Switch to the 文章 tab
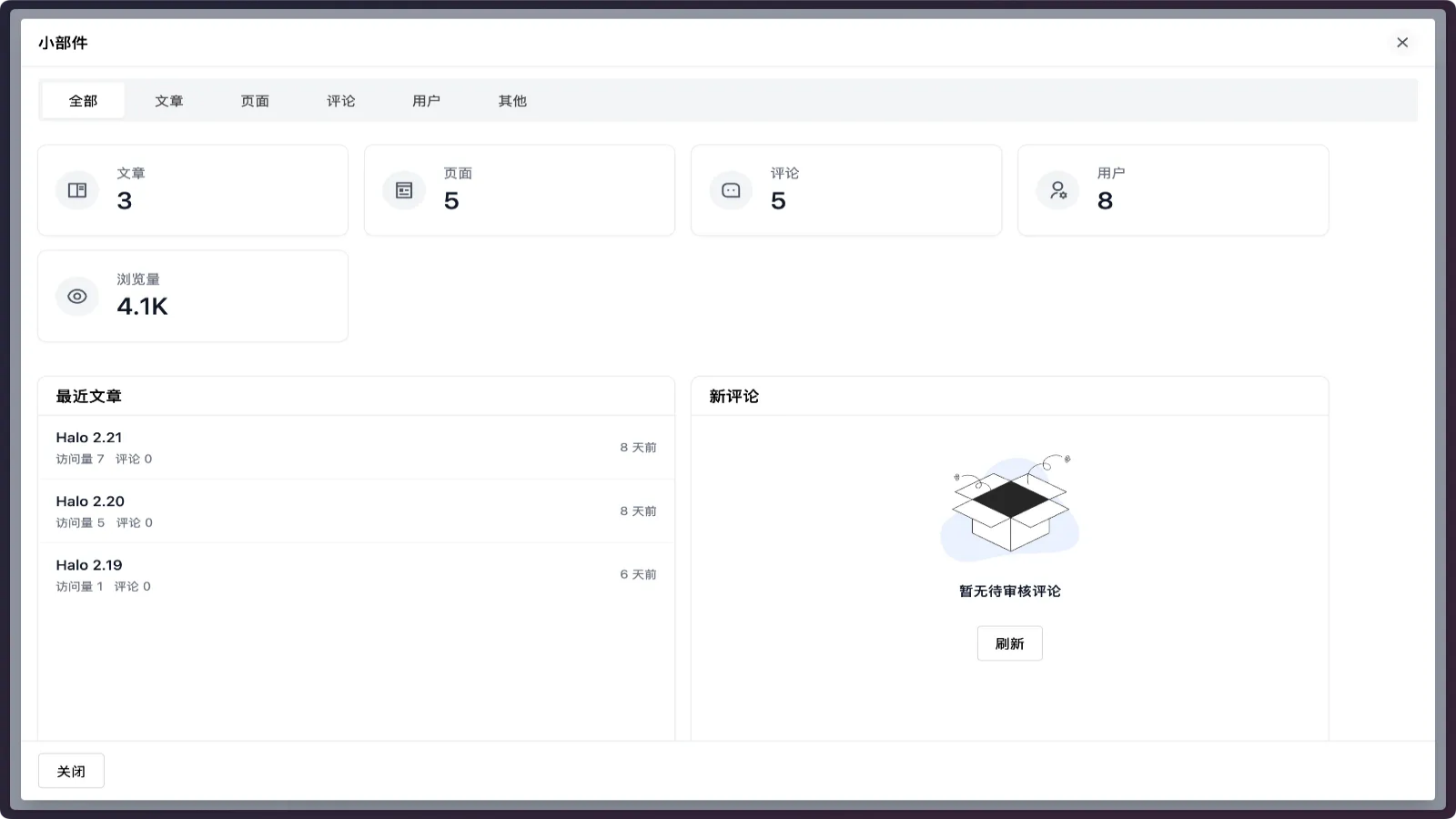 pyautogui.click(x=169, y=101)
